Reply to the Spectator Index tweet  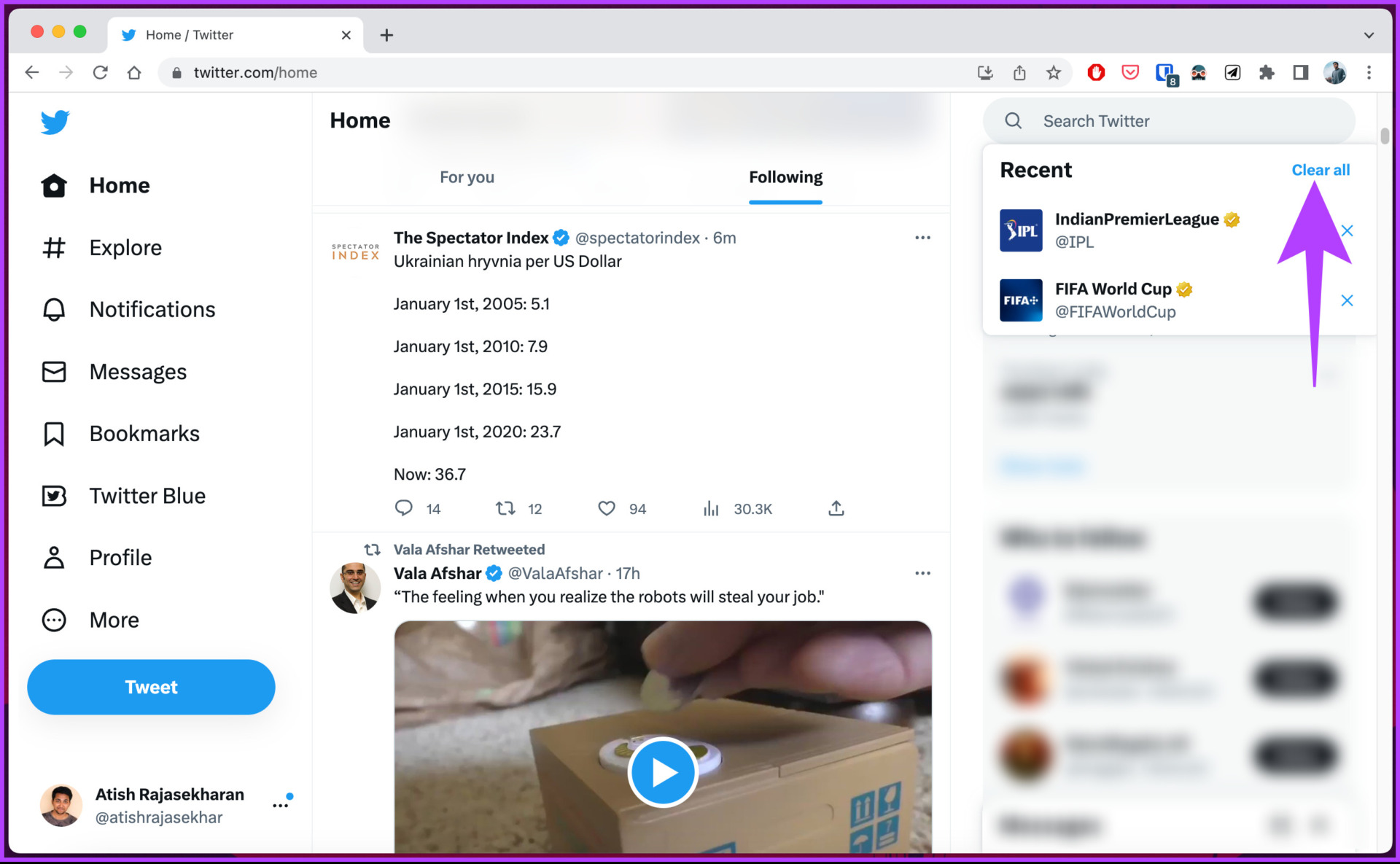tap(403, 508)
